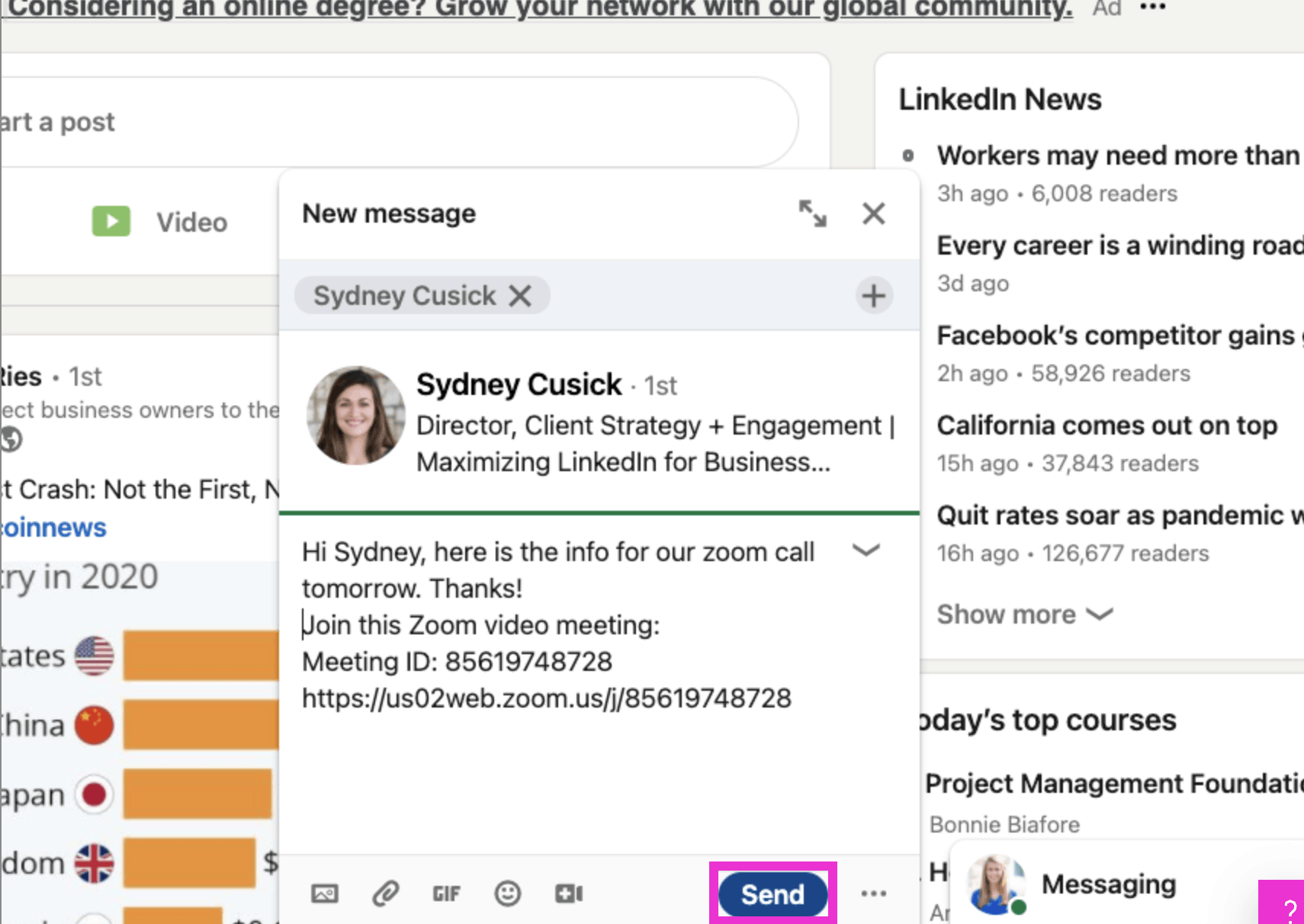Open 'Workers may need more than' news
Viewport: 1304px width, 924px height.
pyautogui.click(x=1118, y=156)
